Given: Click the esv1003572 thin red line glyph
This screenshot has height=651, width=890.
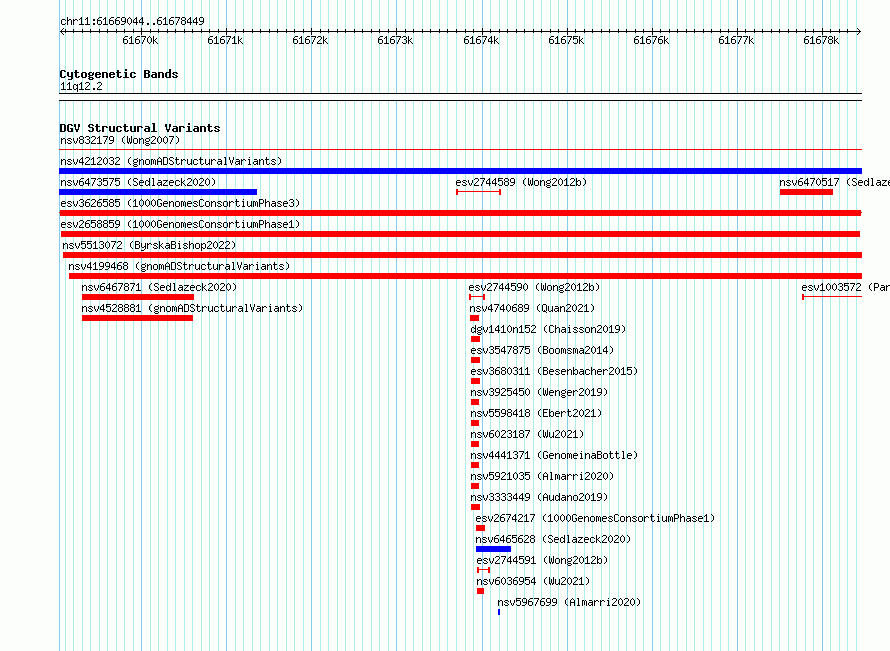Looking at the screenshot, I should pyautogui.click(x=832, y=297).
